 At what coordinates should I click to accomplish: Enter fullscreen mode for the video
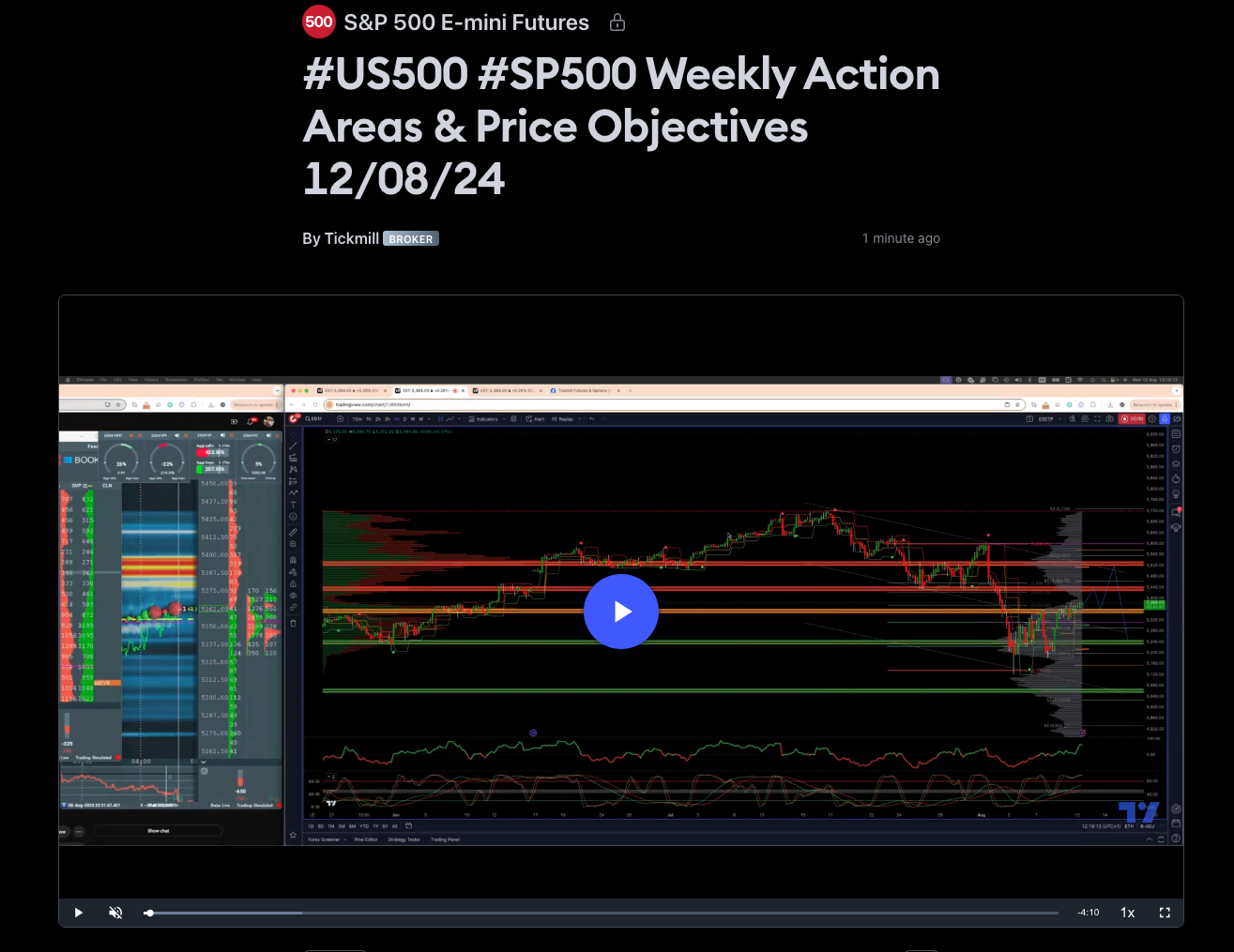1165,913
